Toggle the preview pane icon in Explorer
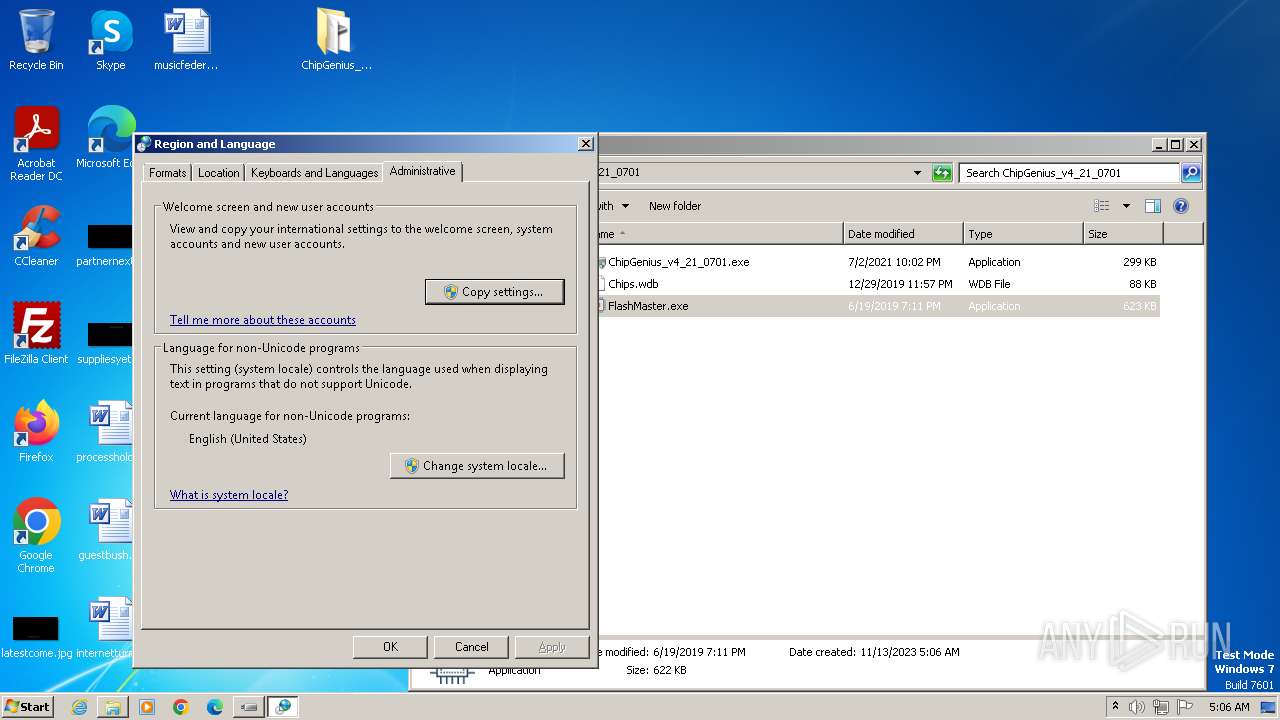 (x=1152, y=206)
